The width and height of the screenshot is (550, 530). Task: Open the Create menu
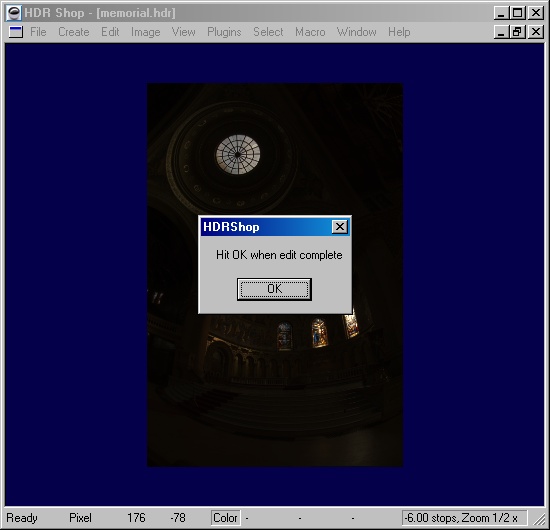74,32
